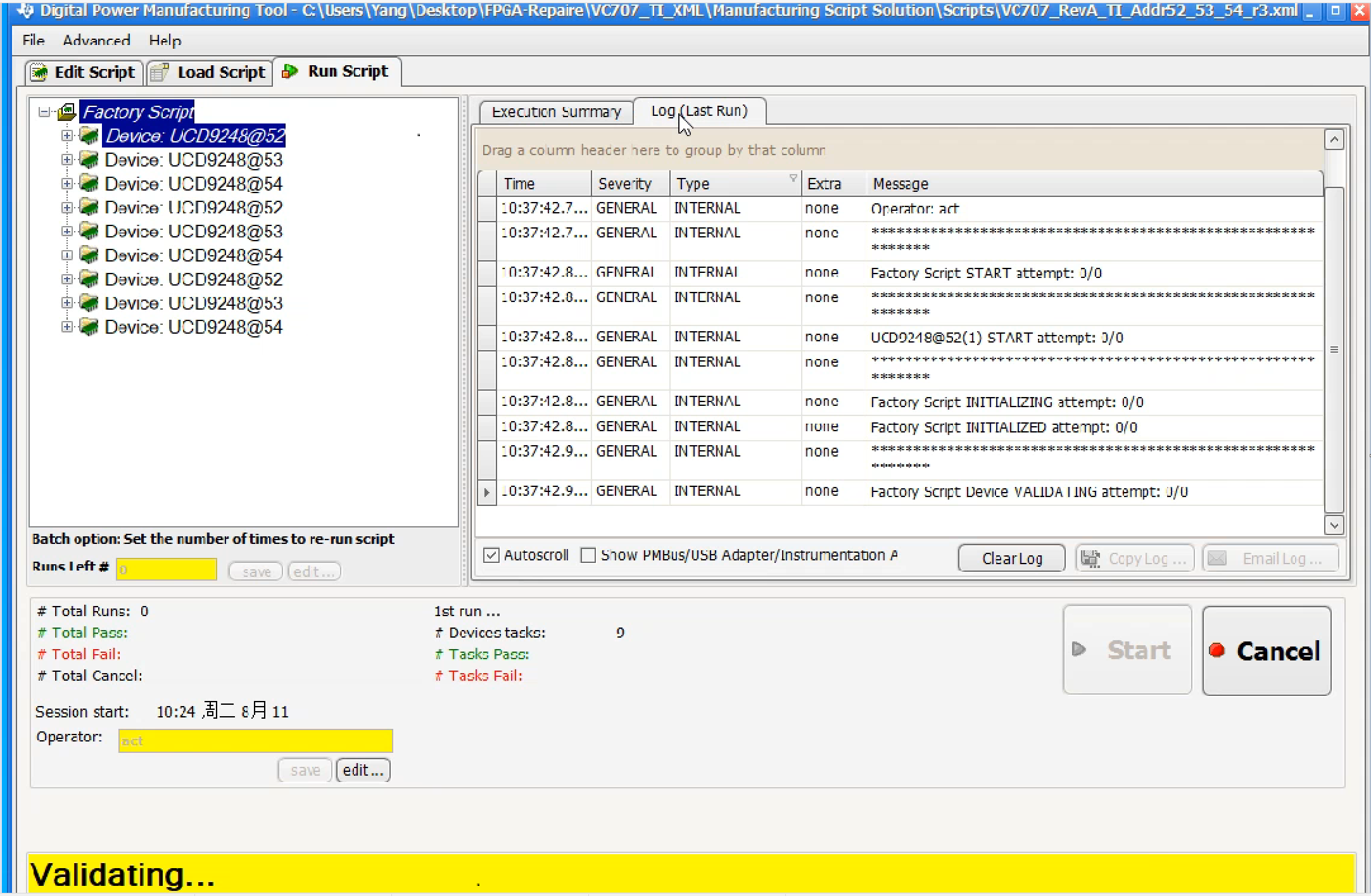Click the Edit Script tab icon
The height and width of the screenshot is (896, 1371).
coord(39,72)
